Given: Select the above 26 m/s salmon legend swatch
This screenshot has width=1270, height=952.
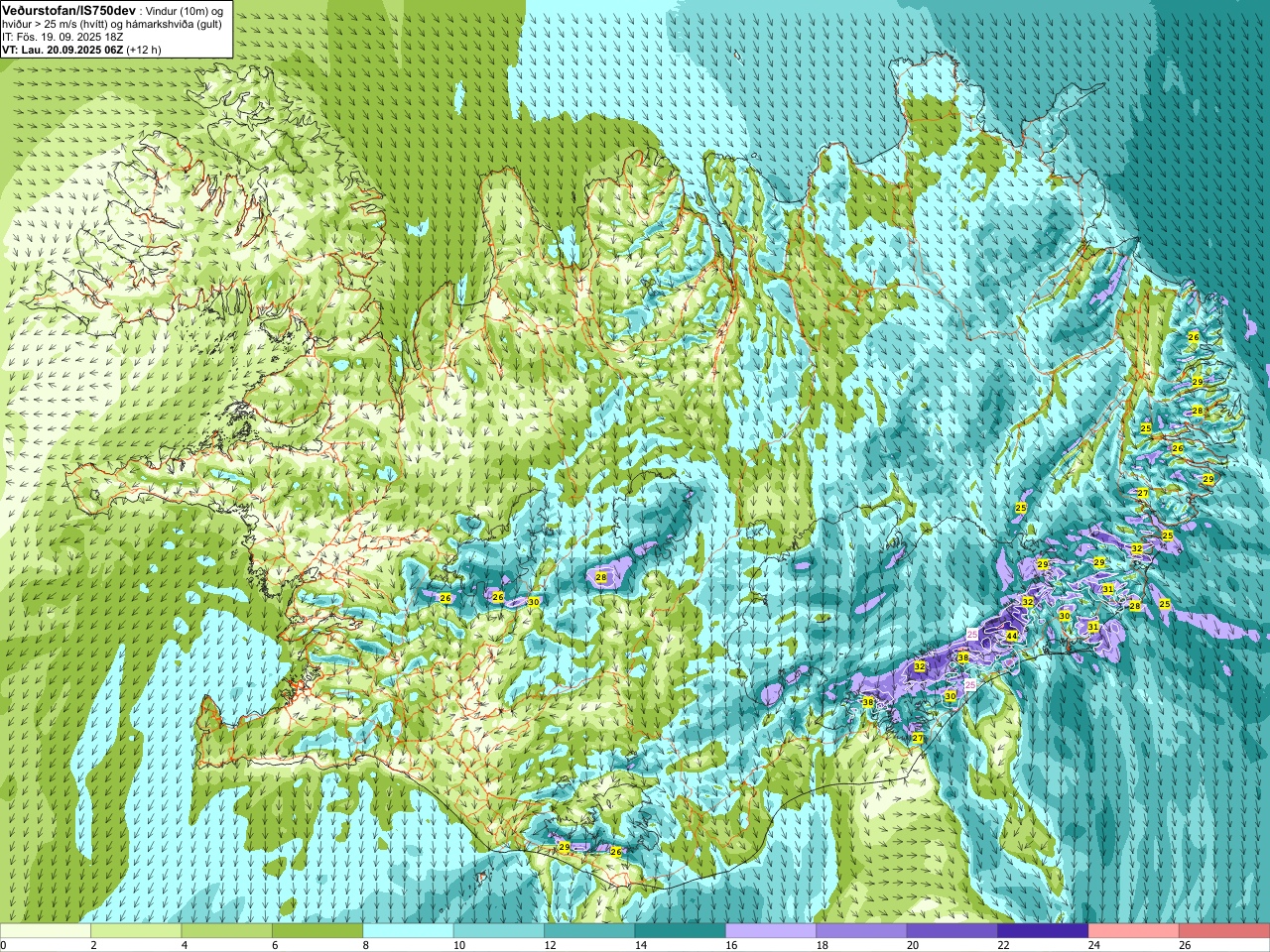Looking at the screenshot, I should click(1224, 931).
